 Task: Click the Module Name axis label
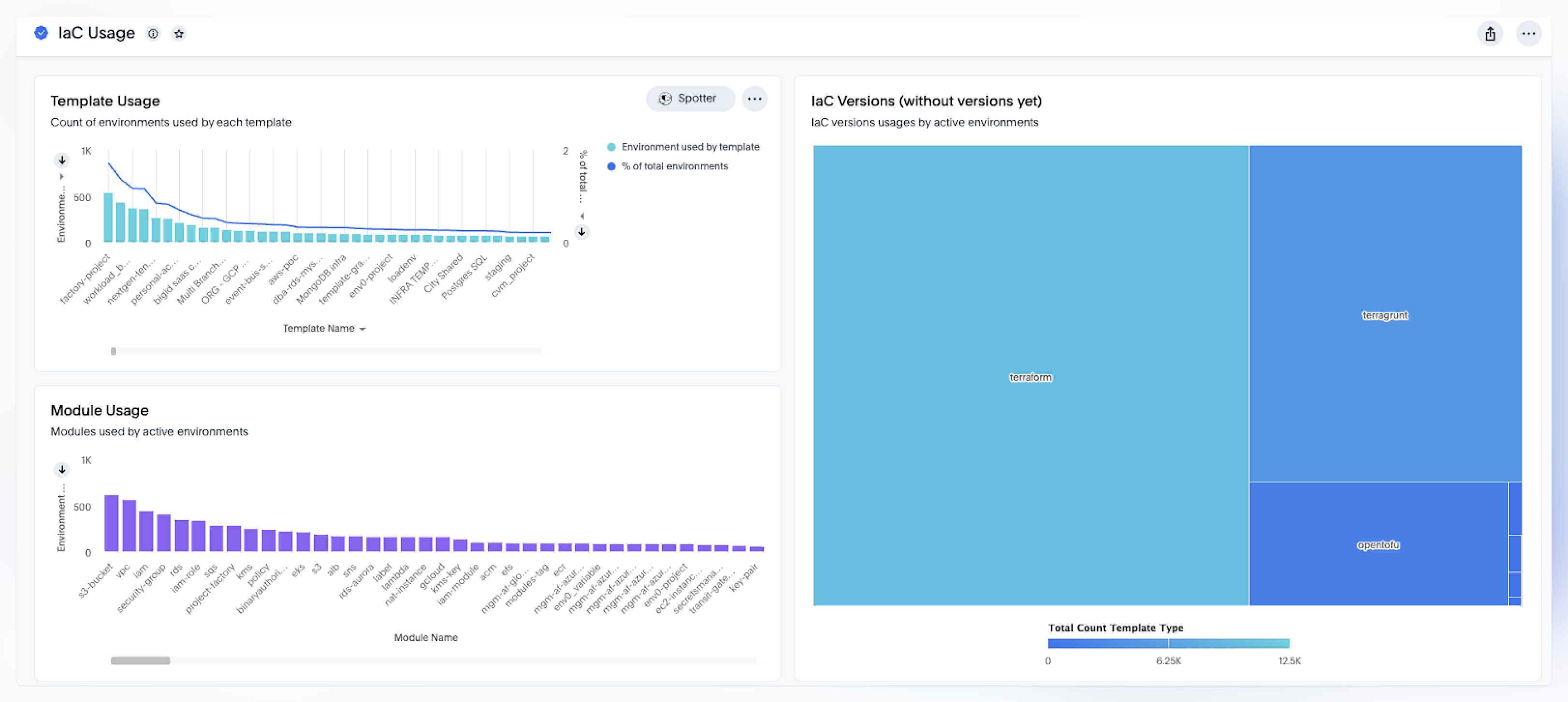point(426,638)
